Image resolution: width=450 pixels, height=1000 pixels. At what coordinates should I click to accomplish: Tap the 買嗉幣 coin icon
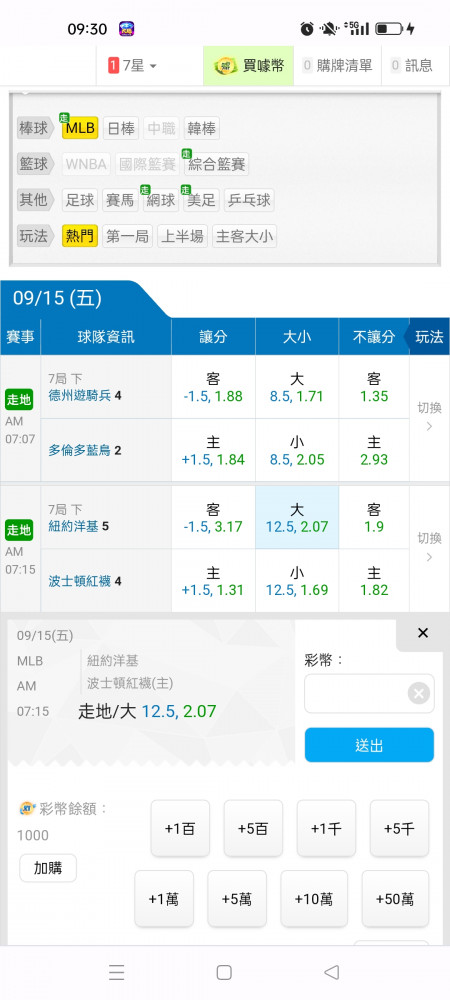tap(225, 65)
